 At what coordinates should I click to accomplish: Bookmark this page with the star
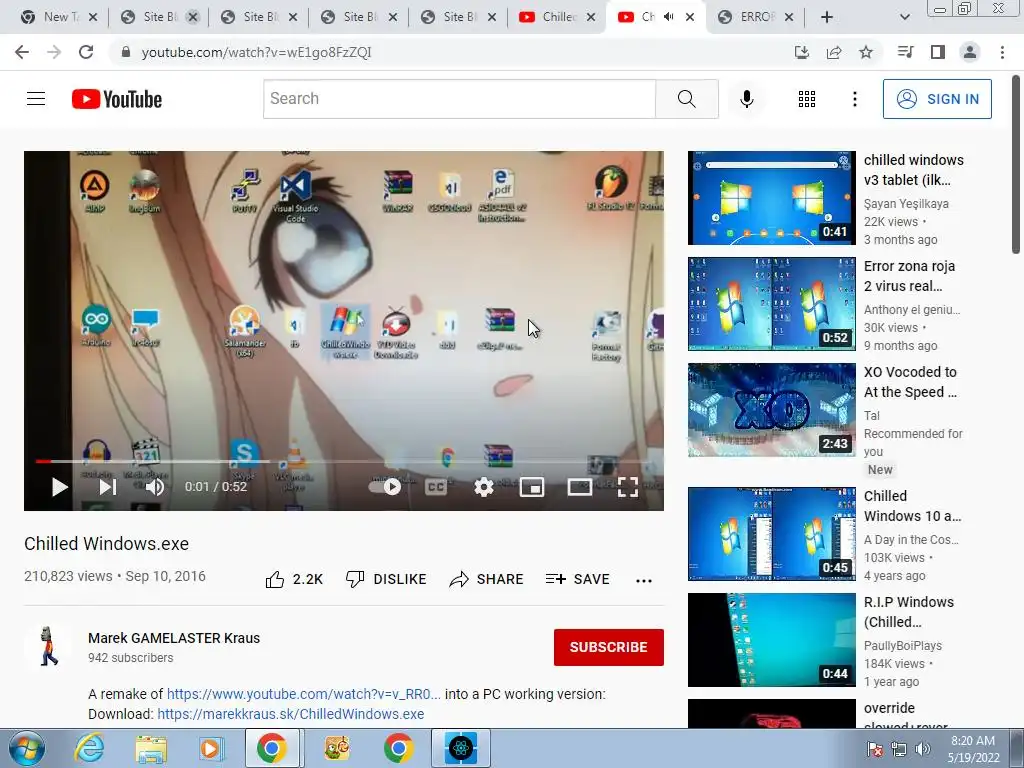866,52
